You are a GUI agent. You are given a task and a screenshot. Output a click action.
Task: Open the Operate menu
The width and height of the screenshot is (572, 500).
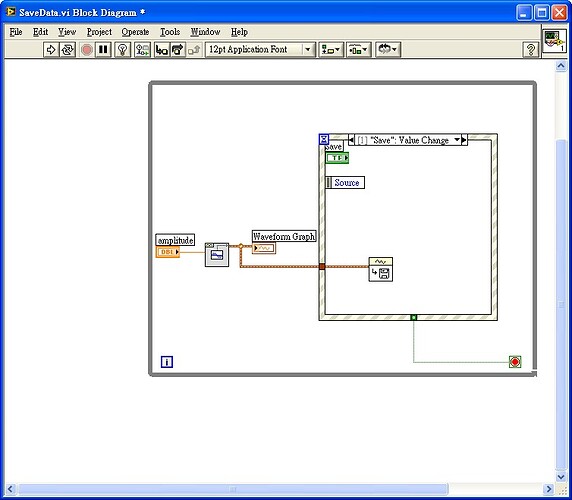[x=135, y=32]
